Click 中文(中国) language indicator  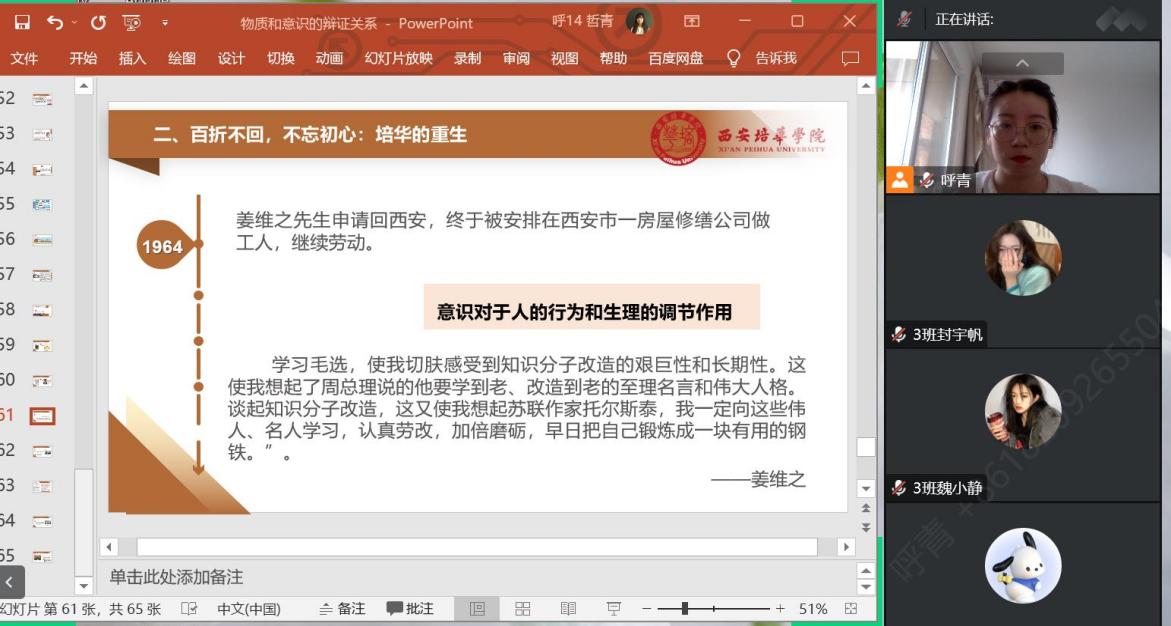249,609
